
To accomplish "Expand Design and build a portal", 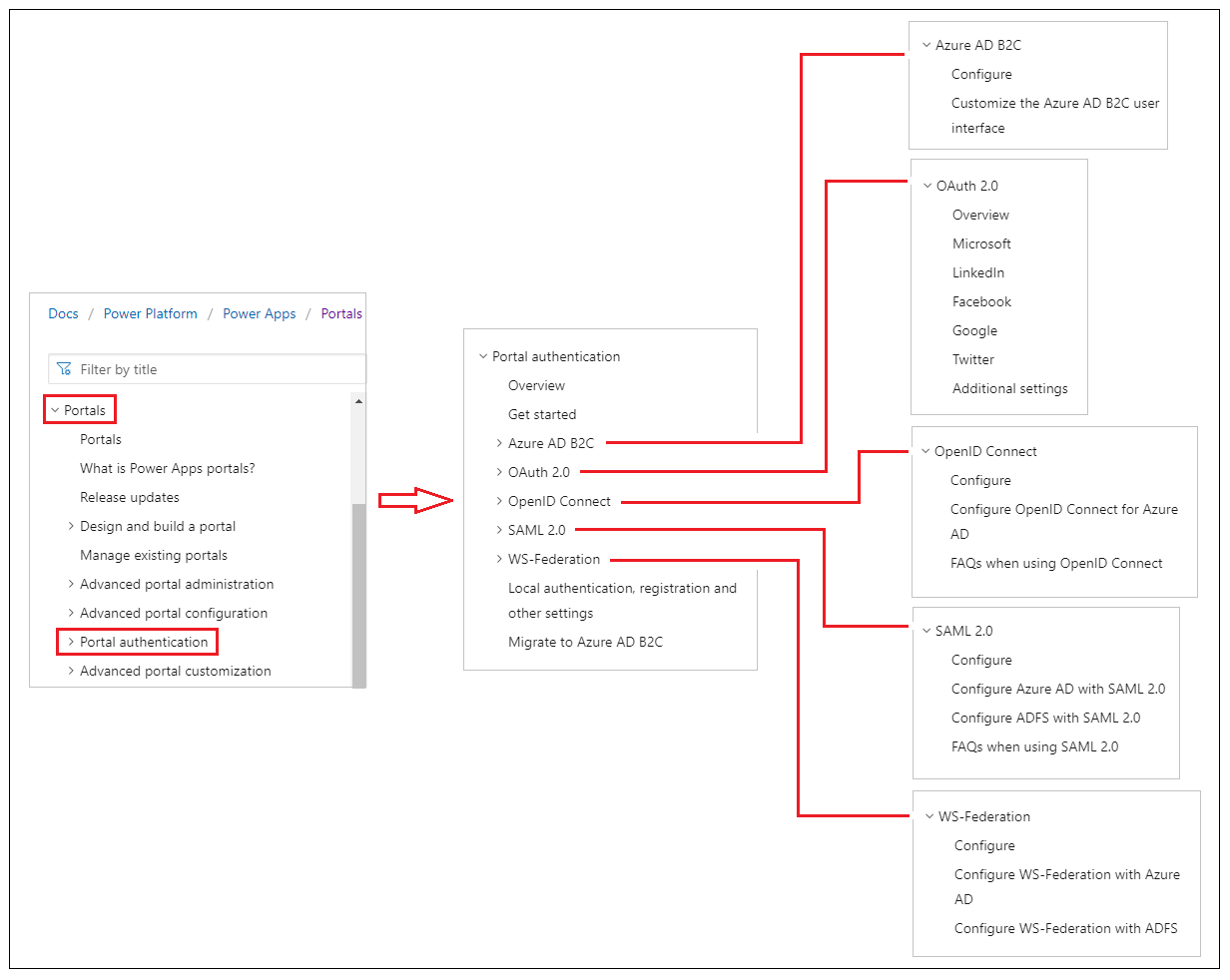I will [x=71, y=526].
